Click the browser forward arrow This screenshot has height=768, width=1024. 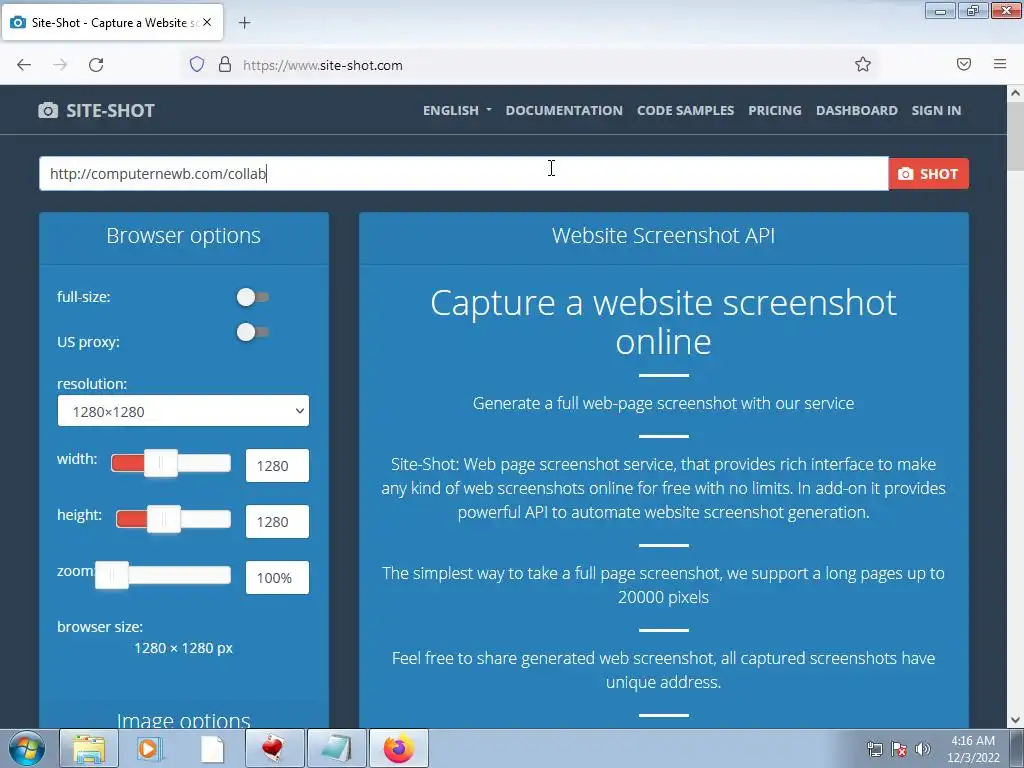pos(60,65)
